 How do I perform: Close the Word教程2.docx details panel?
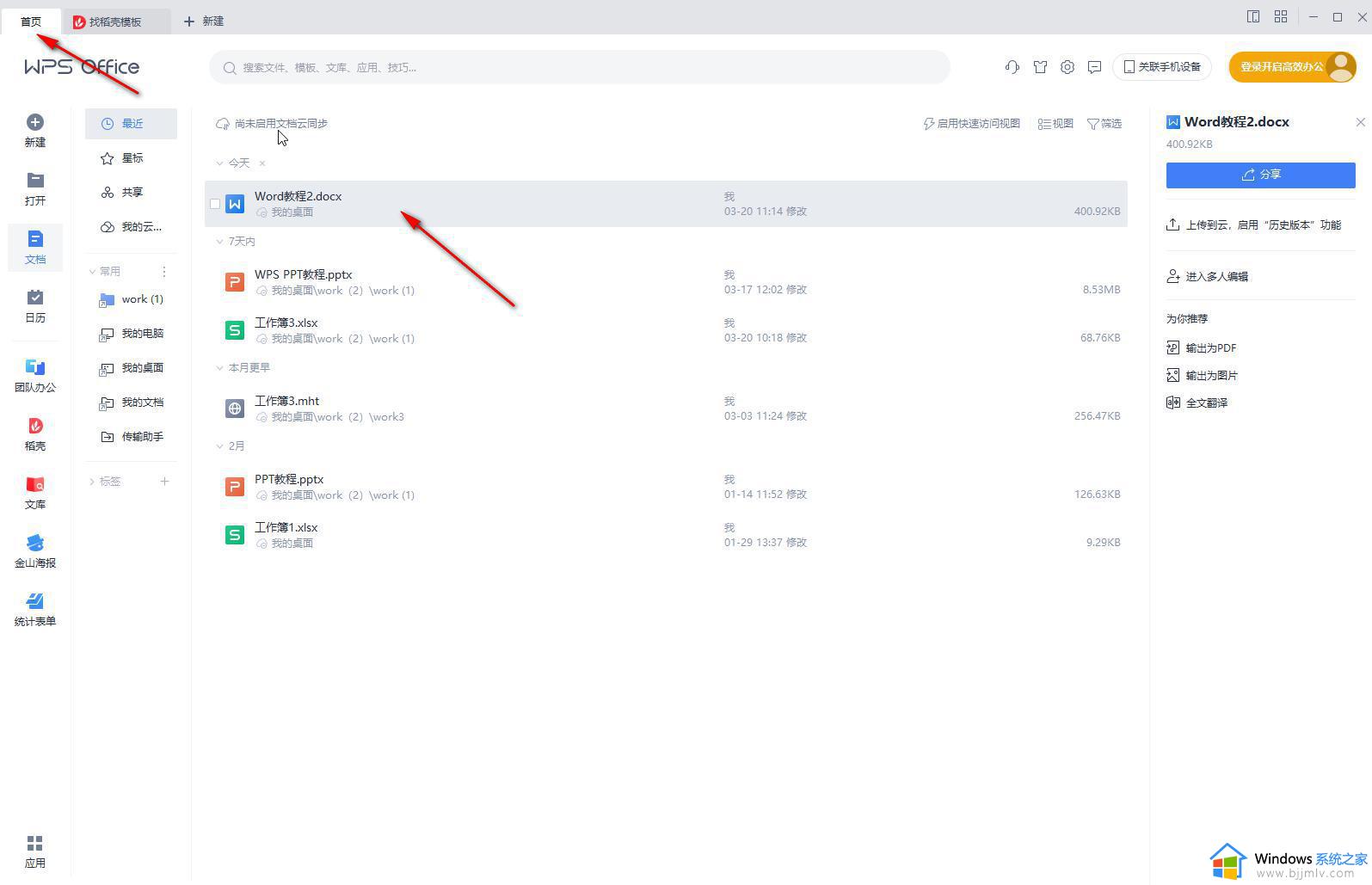[x=1361, y=122]
